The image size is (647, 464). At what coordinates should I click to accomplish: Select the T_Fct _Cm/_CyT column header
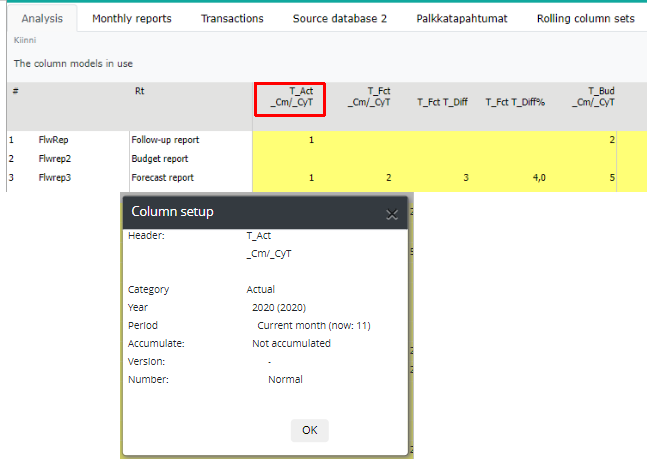point(369,97)
